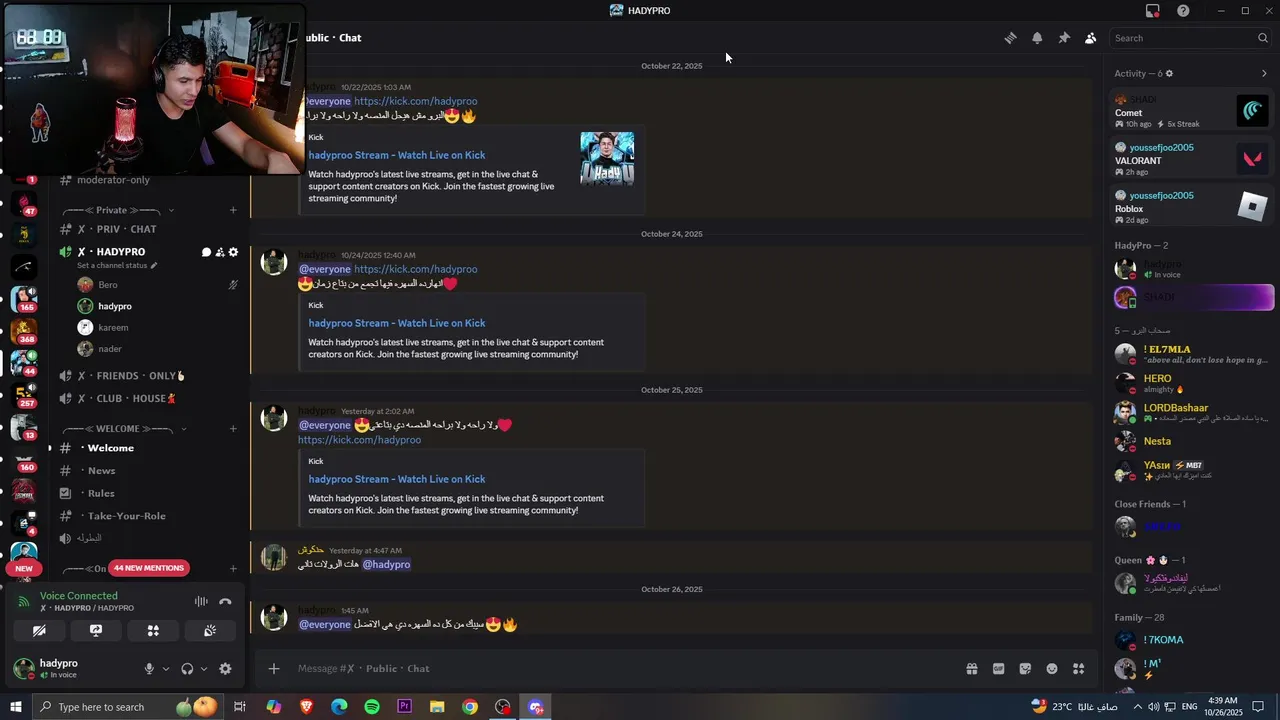The height and width of the screenshot is (720, 1280).
Task: Invite people to HADYPRO voice channel
Action: coord(220,252)
